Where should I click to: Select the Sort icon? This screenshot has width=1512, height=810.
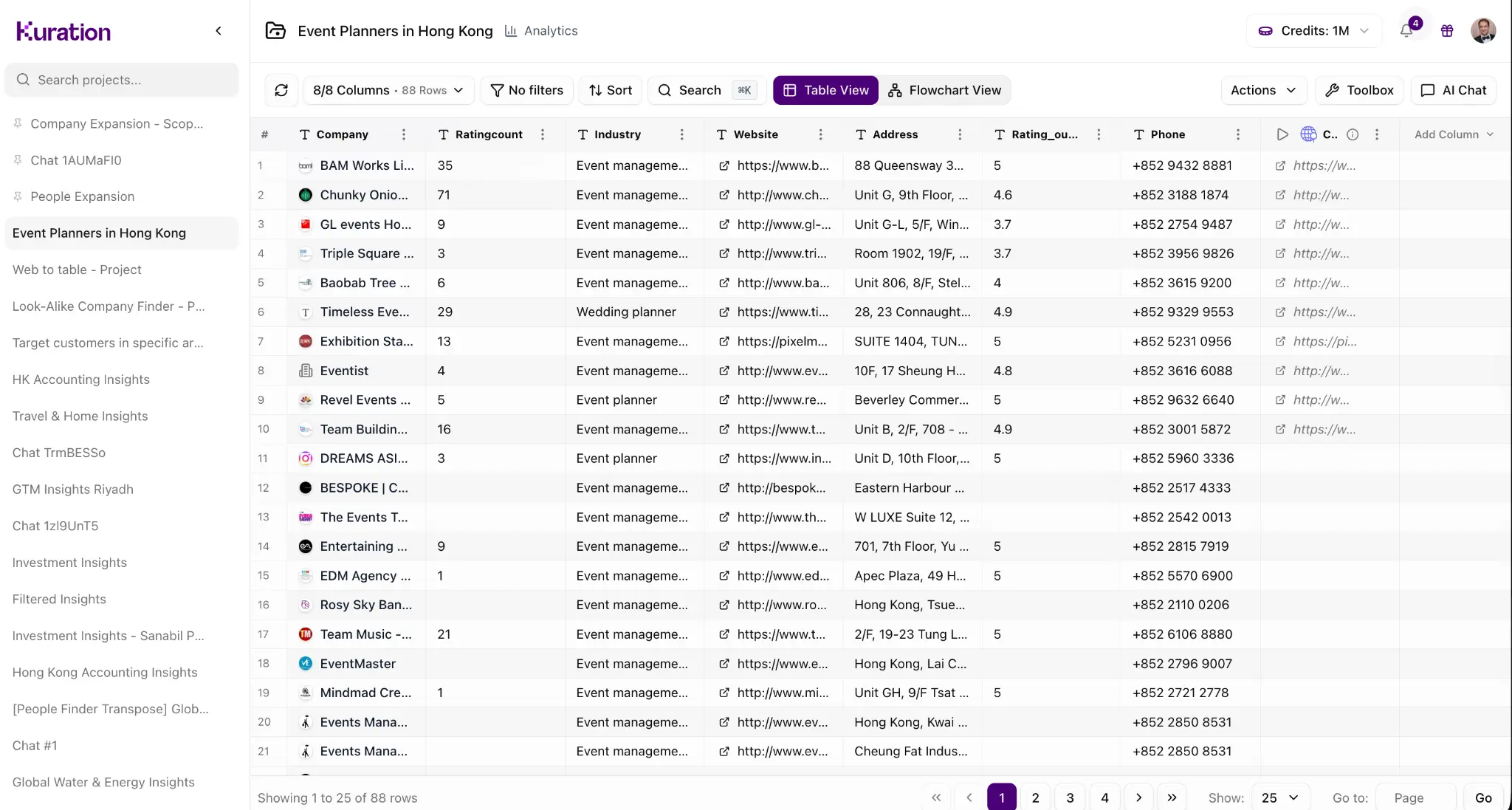(596, 90)
